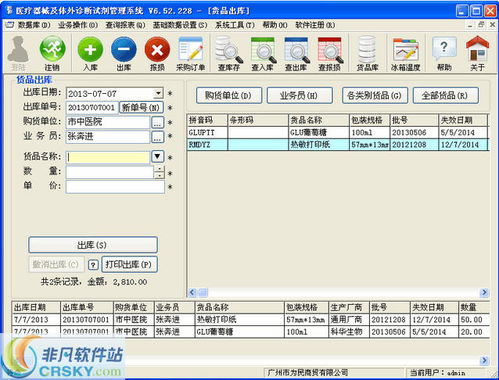
Task: Click the blue 出库 stock-out icon
Action: pos(124,53)
